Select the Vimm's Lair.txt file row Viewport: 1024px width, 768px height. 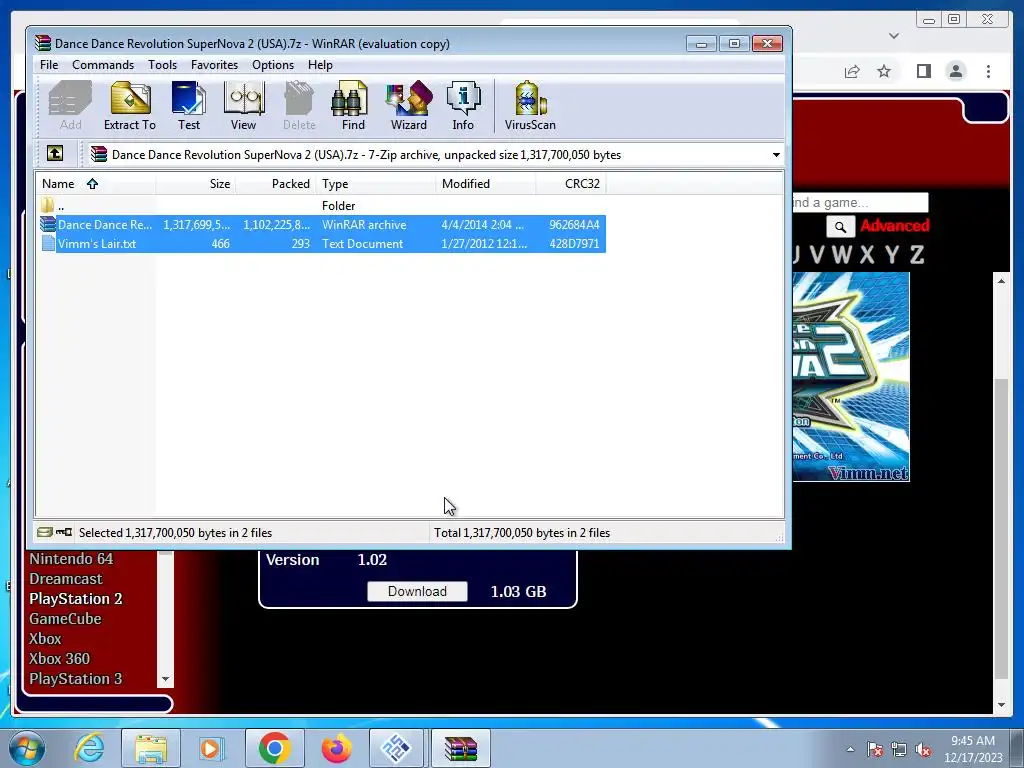(x=323, y=244)
